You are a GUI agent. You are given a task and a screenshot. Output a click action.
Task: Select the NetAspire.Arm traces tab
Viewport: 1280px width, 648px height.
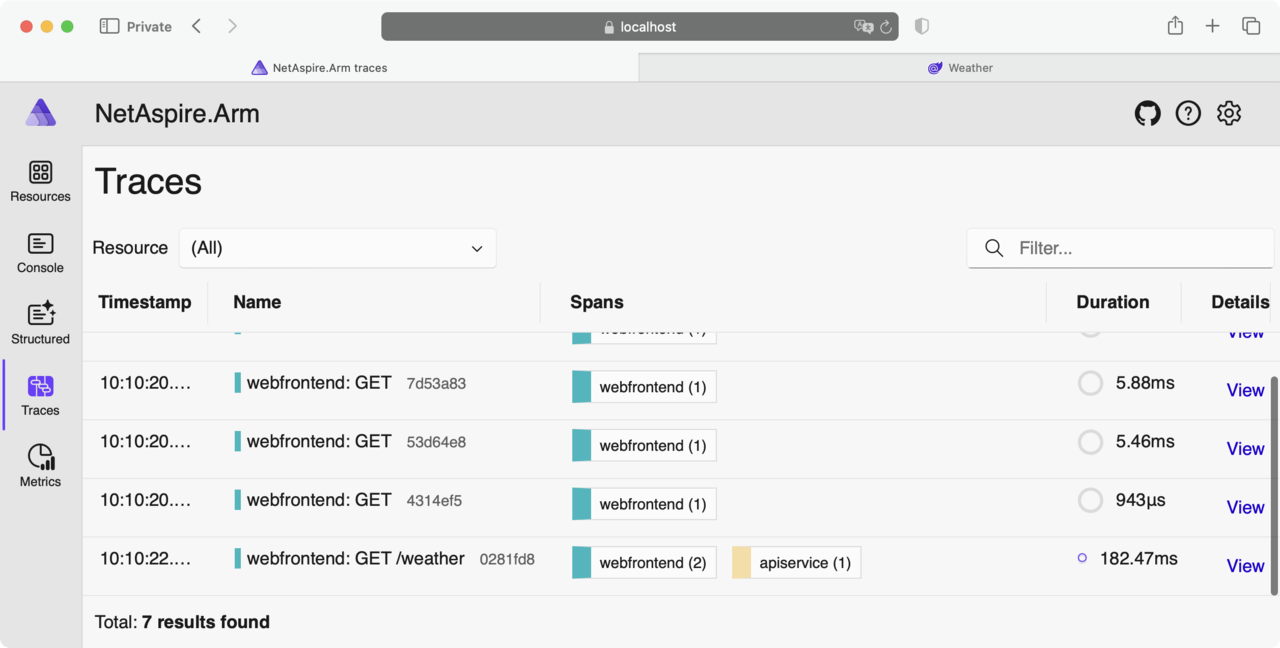319,68
